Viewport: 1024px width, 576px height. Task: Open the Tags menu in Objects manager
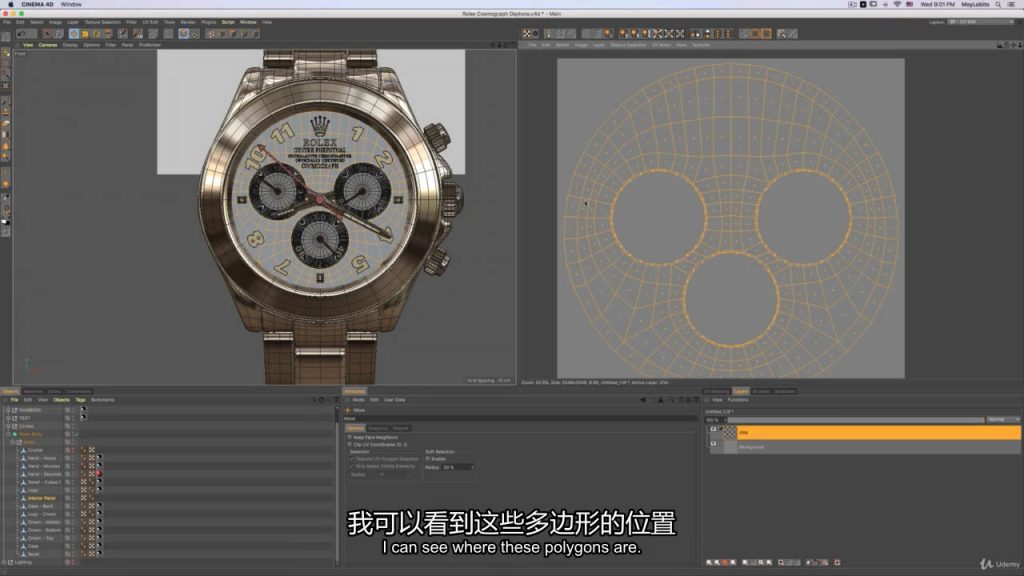80,400
